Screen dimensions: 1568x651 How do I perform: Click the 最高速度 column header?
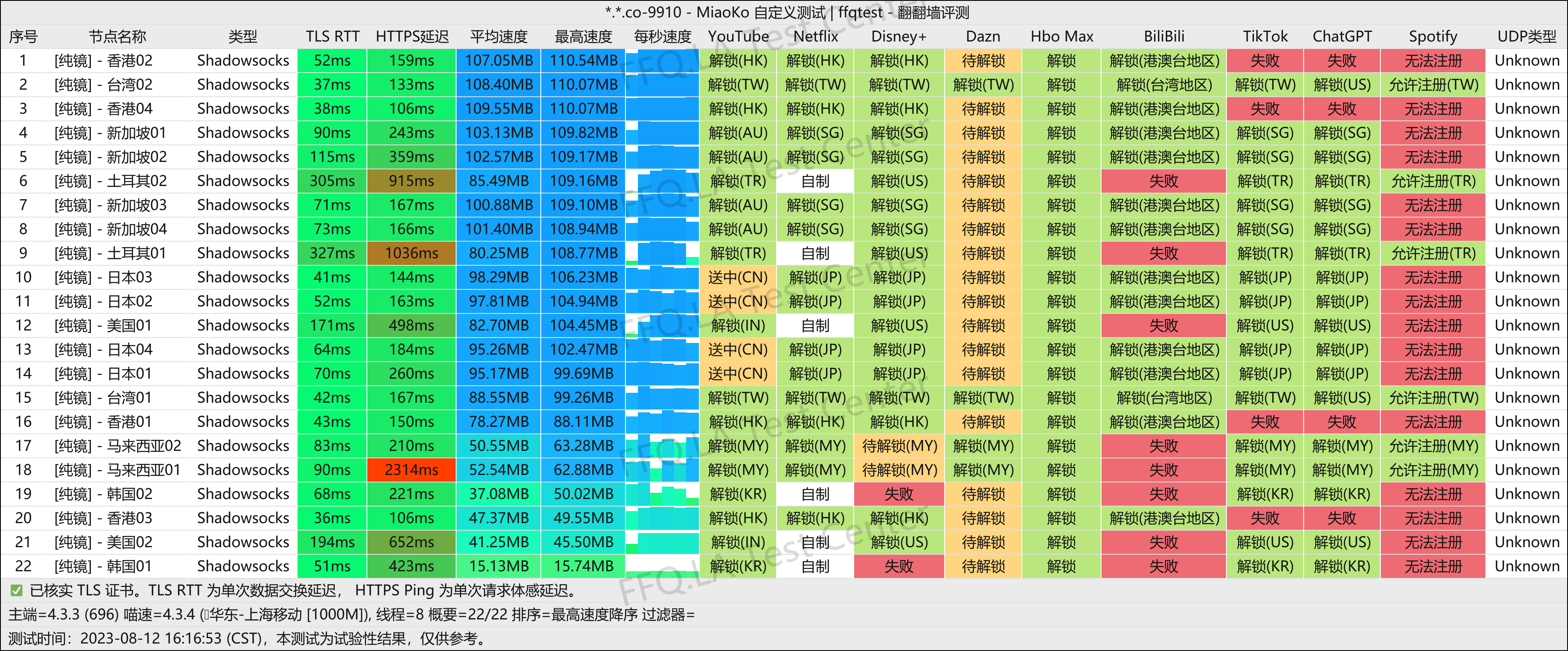[x=583, y=37]
